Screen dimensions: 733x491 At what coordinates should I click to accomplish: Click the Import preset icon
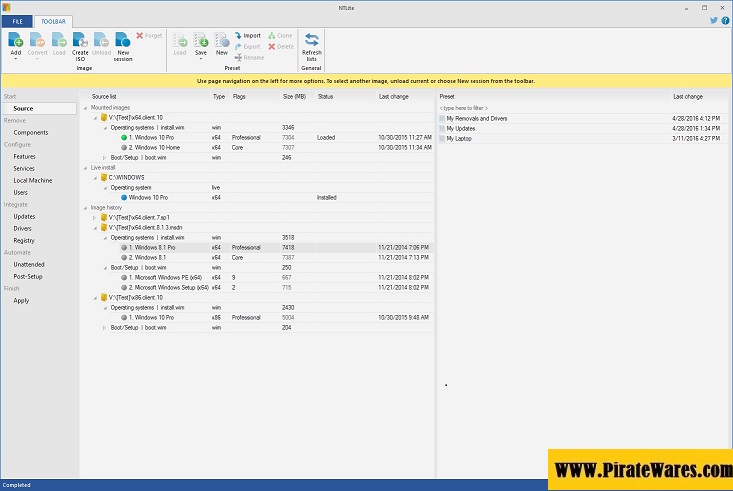click(x=247, y=35)
